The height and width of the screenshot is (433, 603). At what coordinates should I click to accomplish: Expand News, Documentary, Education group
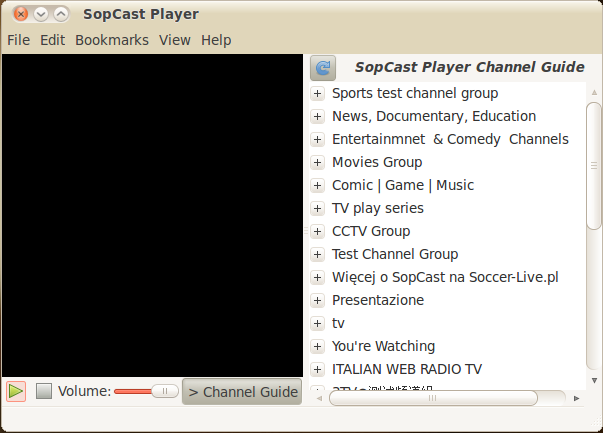[x=318, y=116]
